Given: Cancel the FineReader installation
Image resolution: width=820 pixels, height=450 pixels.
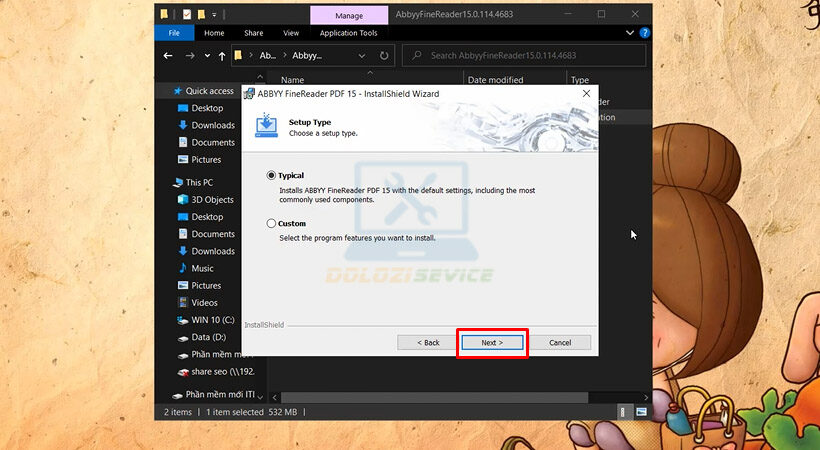Looking at the screenshot, I should click(x=560, y=342).
